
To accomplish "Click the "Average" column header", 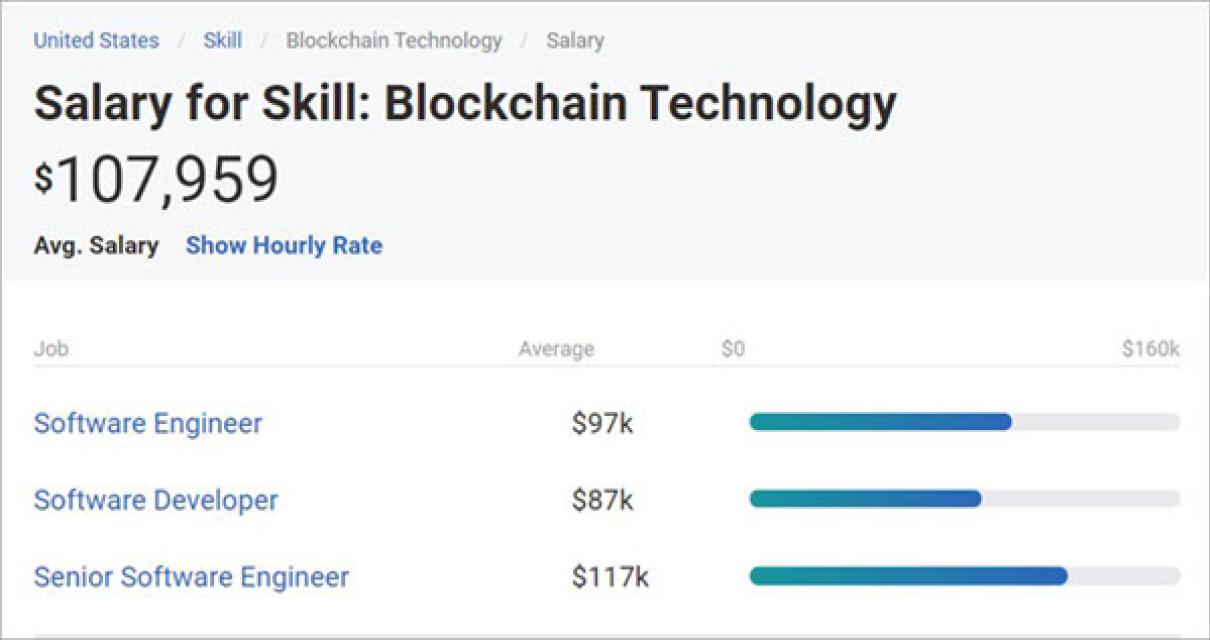I will (556, 349).
